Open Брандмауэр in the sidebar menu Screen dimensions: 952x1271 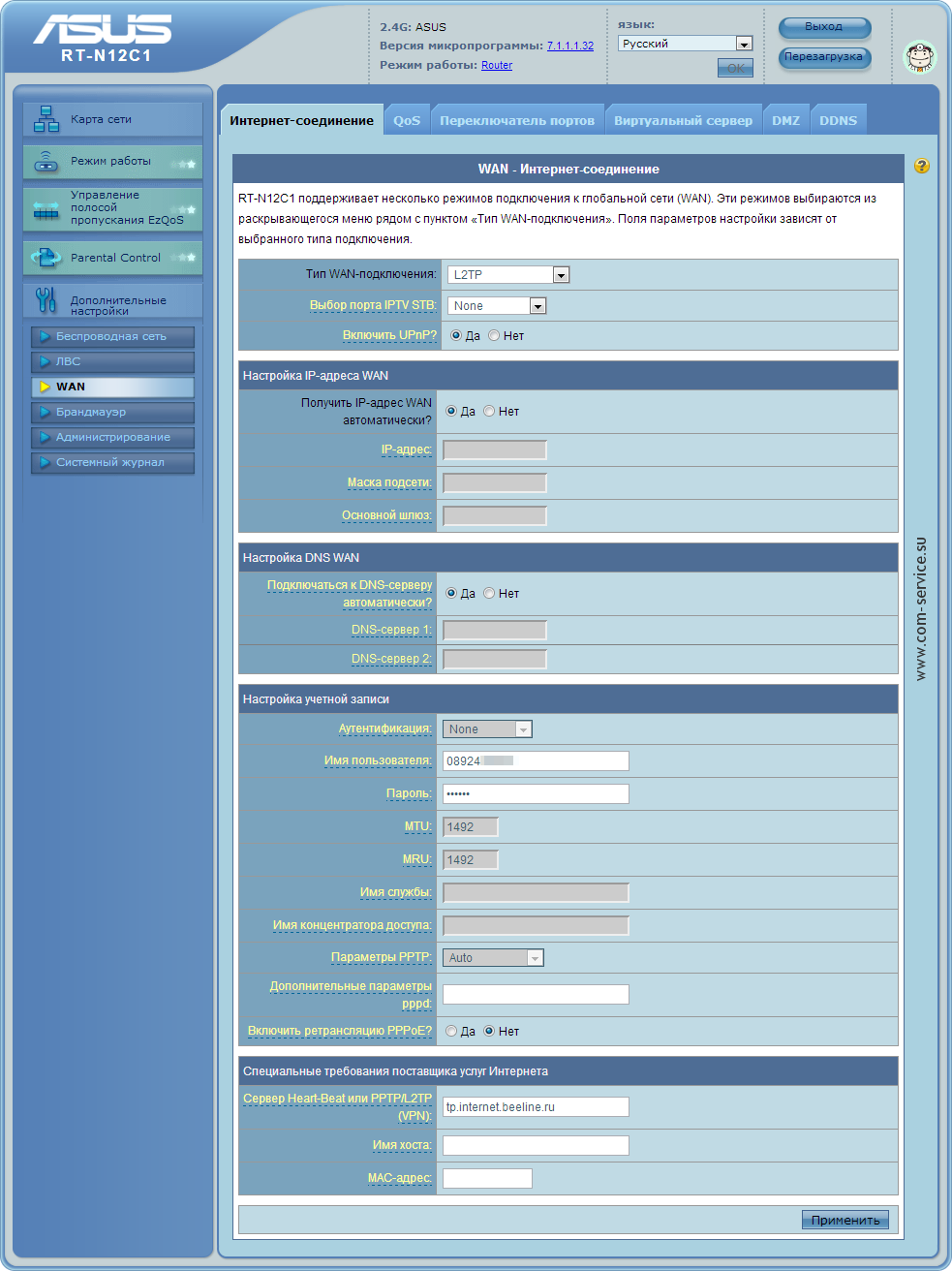tap(112, 412)
